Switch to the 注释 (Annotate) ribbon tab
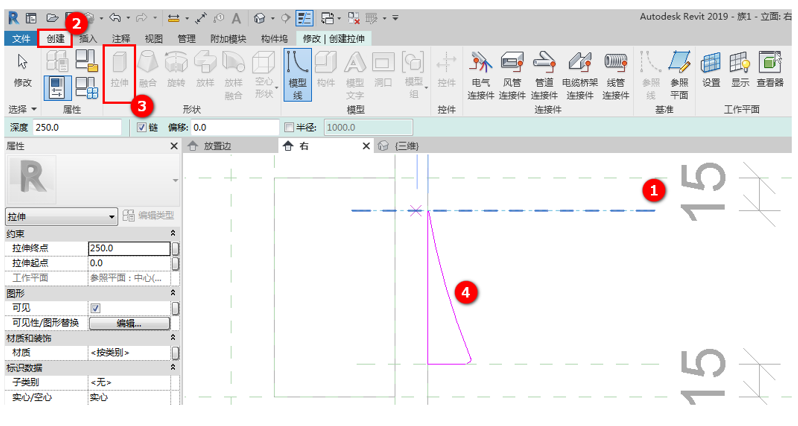 (121, 39)
